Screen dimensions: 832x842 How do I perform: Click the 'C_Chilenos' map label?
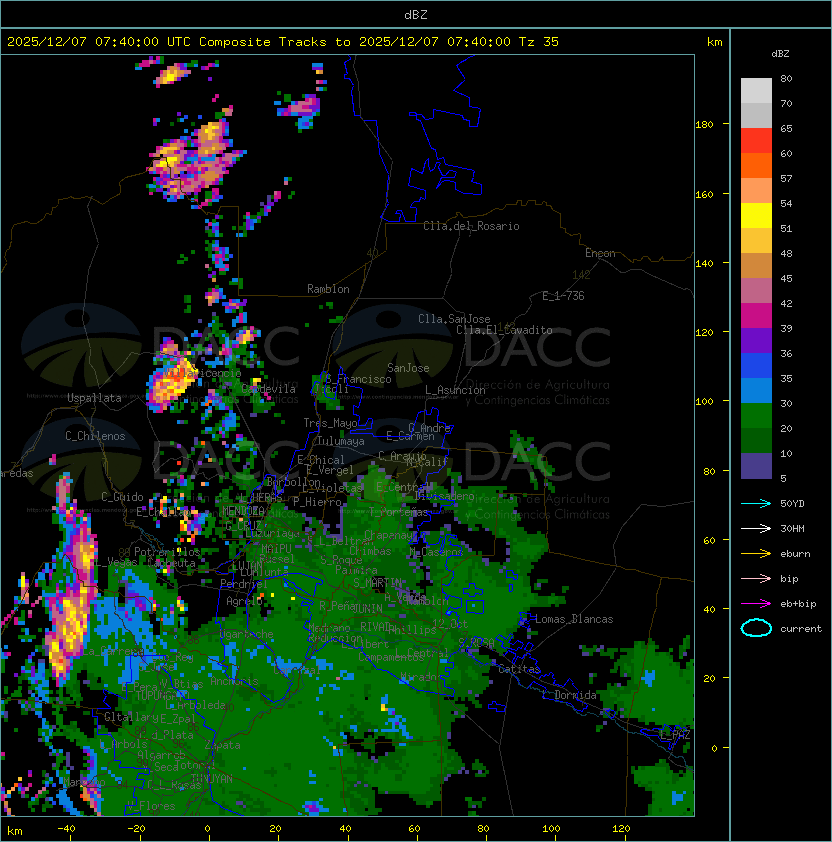[95, 436]
